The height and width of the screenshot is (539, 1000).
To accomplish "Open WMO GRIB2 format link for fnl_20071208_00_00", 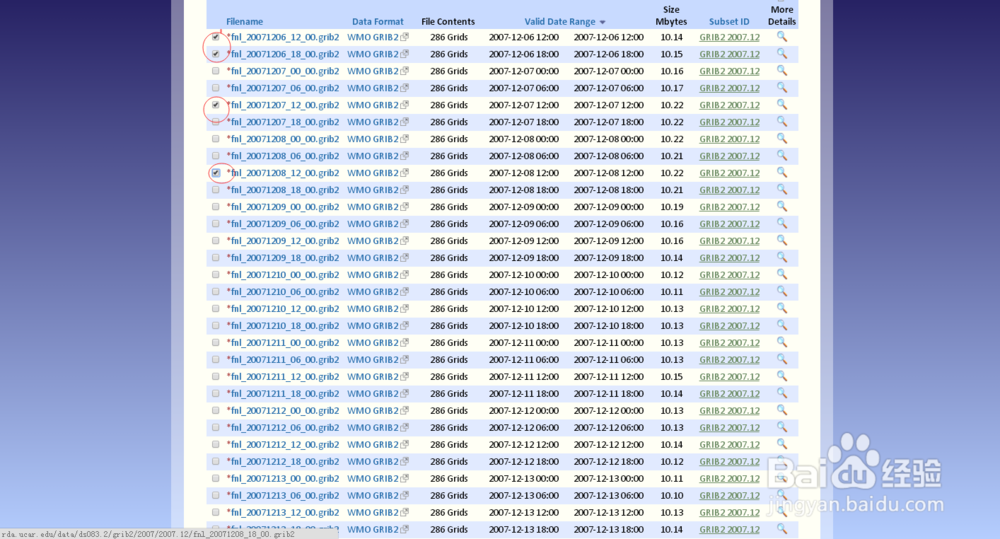I will 372,138.
